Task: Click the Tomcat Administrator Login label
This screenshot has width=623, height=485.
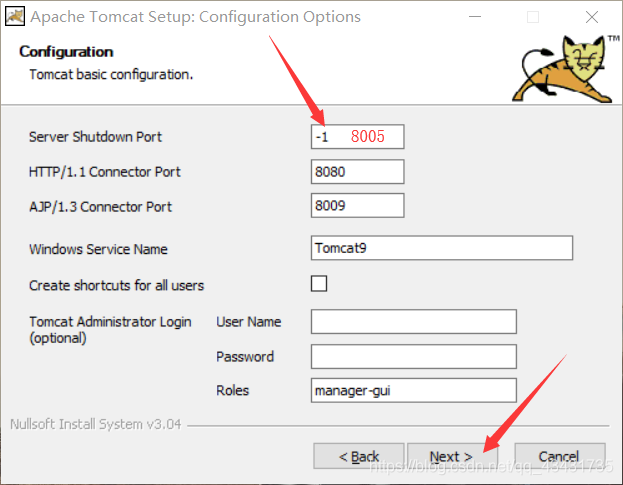Action: click(110, 330)
